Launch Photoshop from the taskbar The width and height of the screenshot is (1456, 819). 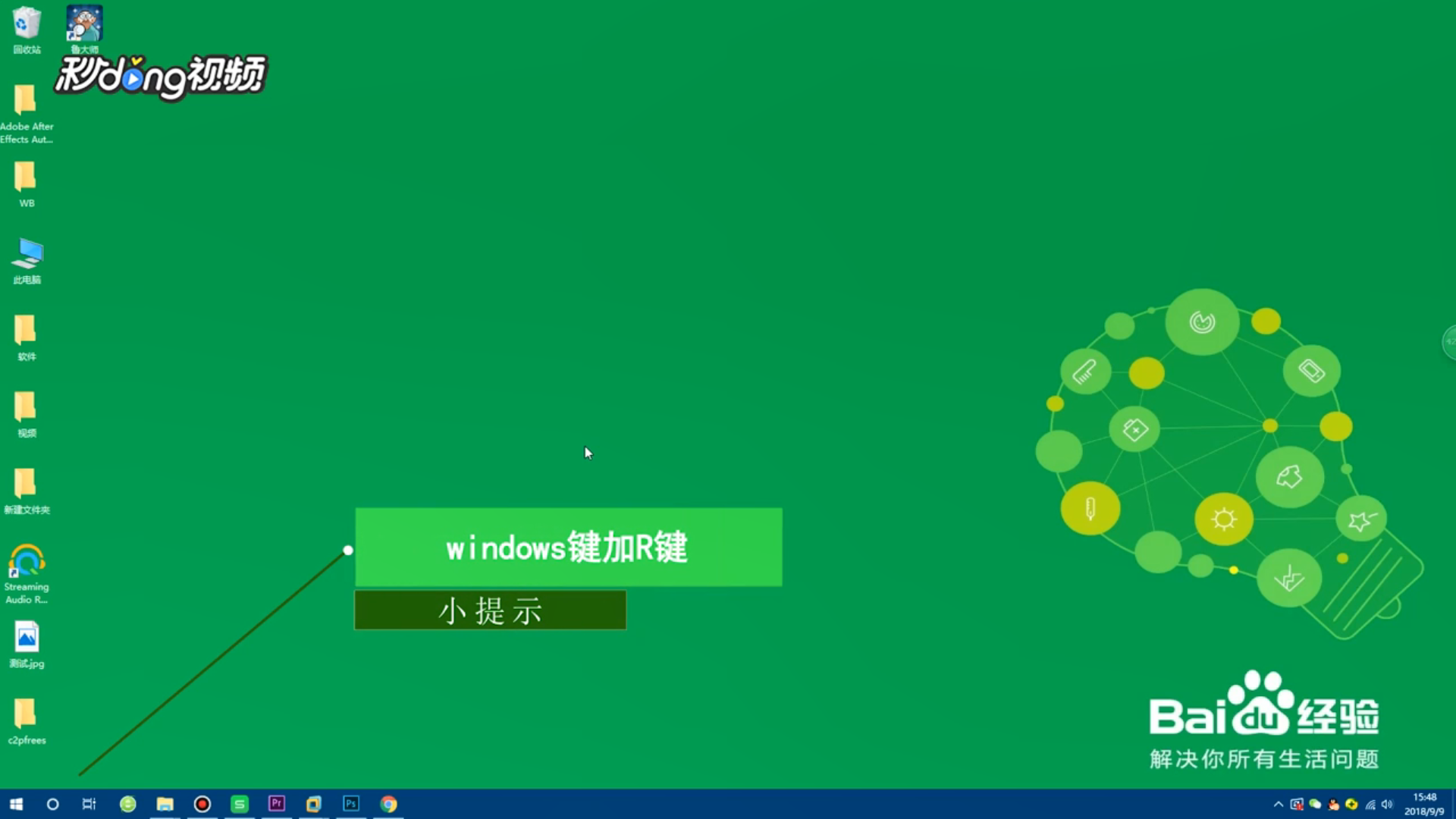(x=351, y=803)
